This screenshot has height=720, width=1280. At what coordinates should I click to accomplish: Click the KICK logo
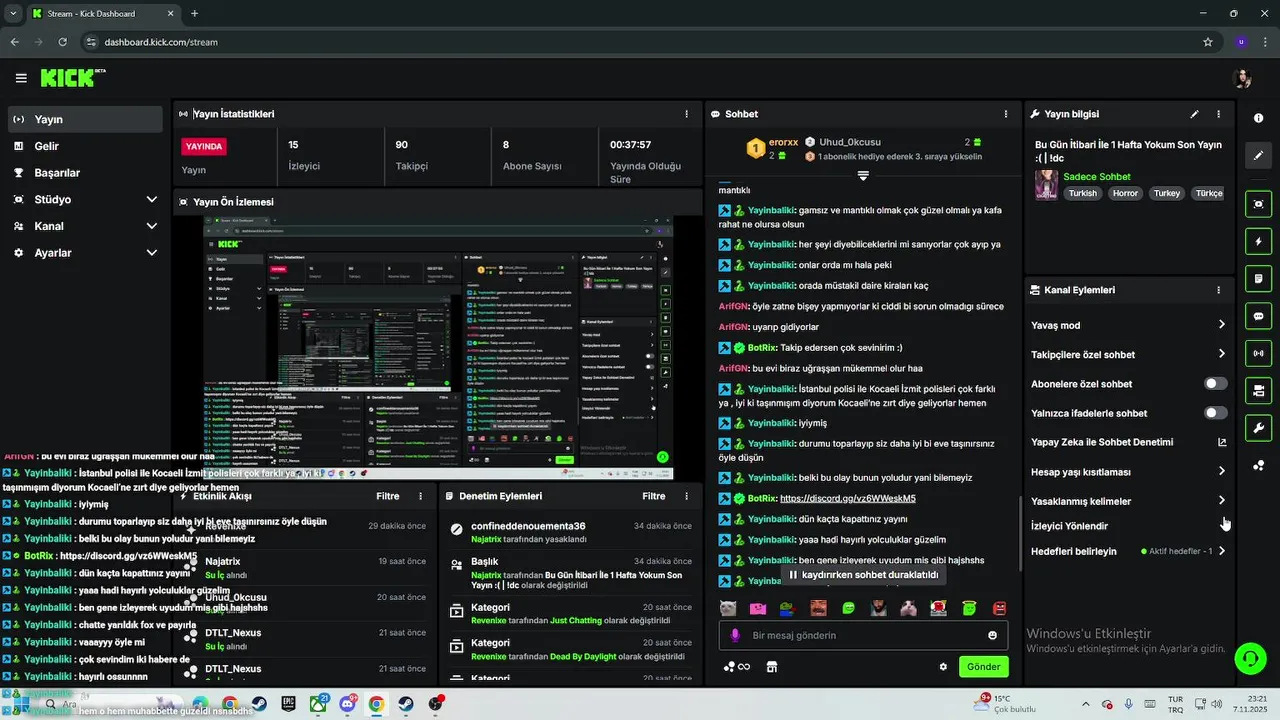coord(72,78)
